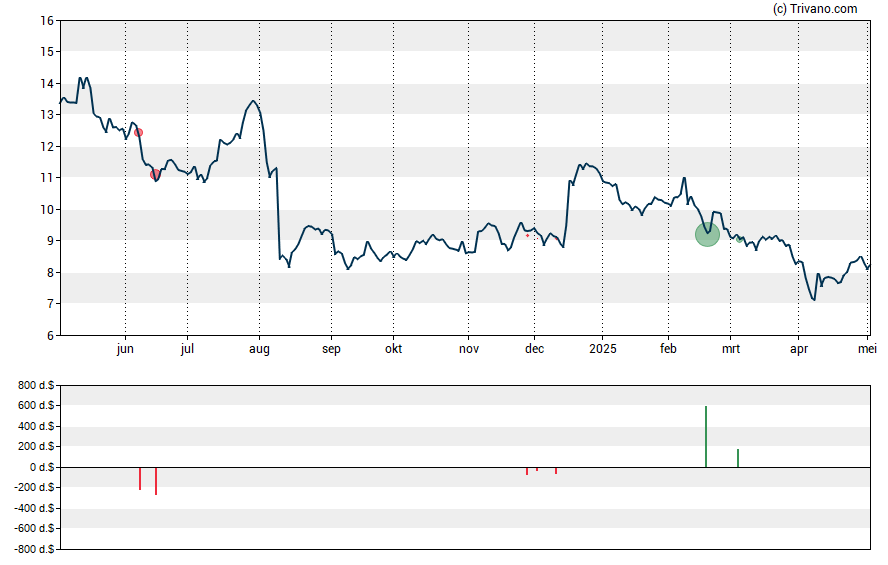
Task: Click the 'feb' x-axis label
Action: pyautogui.click(x=668, y=349)
